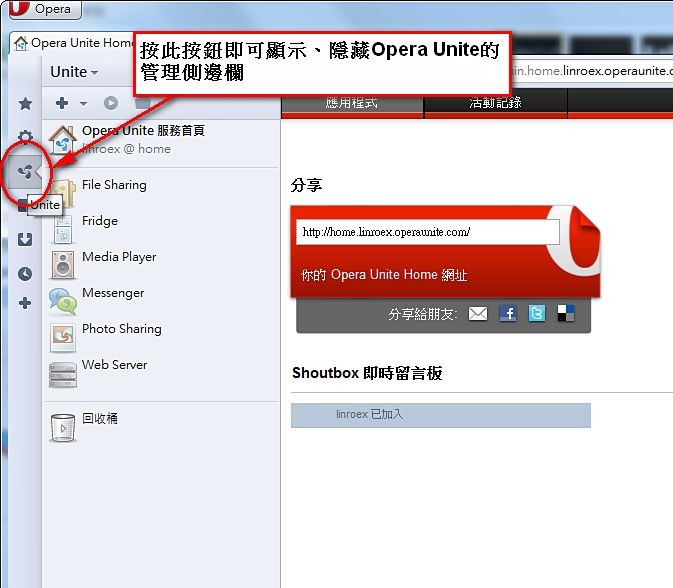The height and width of the screenshot is (588, 673).
Task: Click the Media Player speaker icon
Action: [63, 265]
